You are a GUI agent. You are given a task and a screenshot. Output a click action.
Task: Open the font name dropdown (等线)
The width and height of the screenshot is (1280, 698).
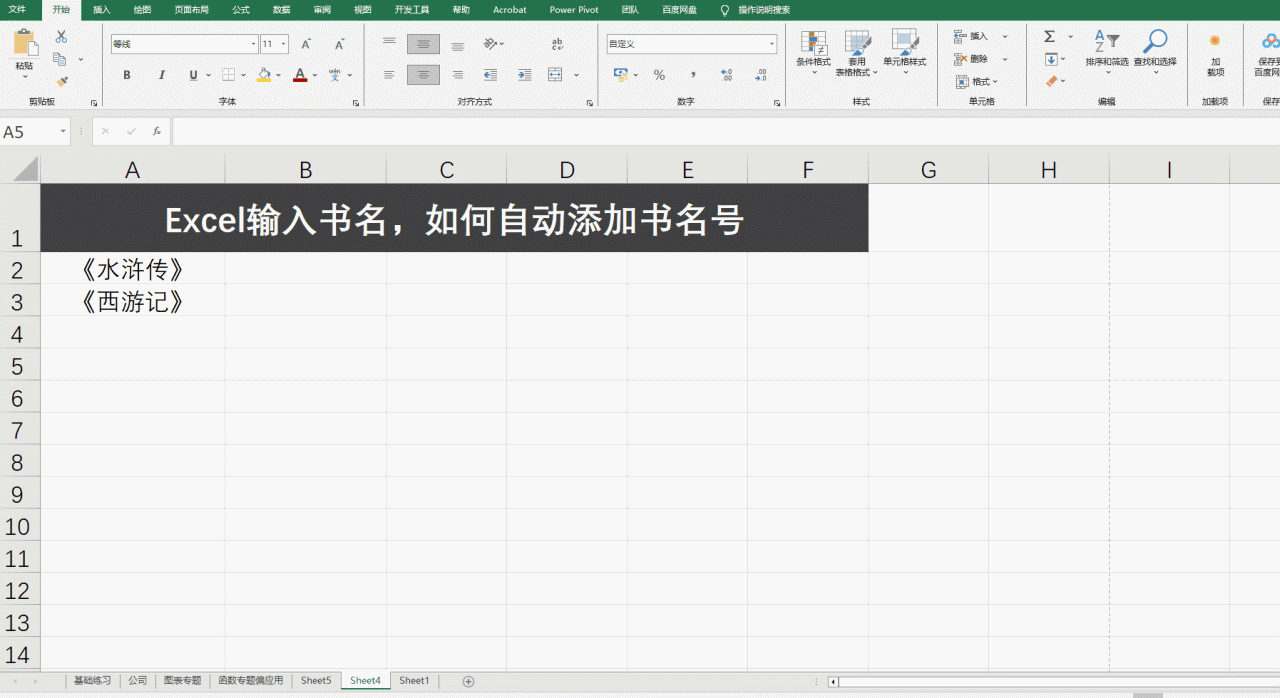[253, 44]
